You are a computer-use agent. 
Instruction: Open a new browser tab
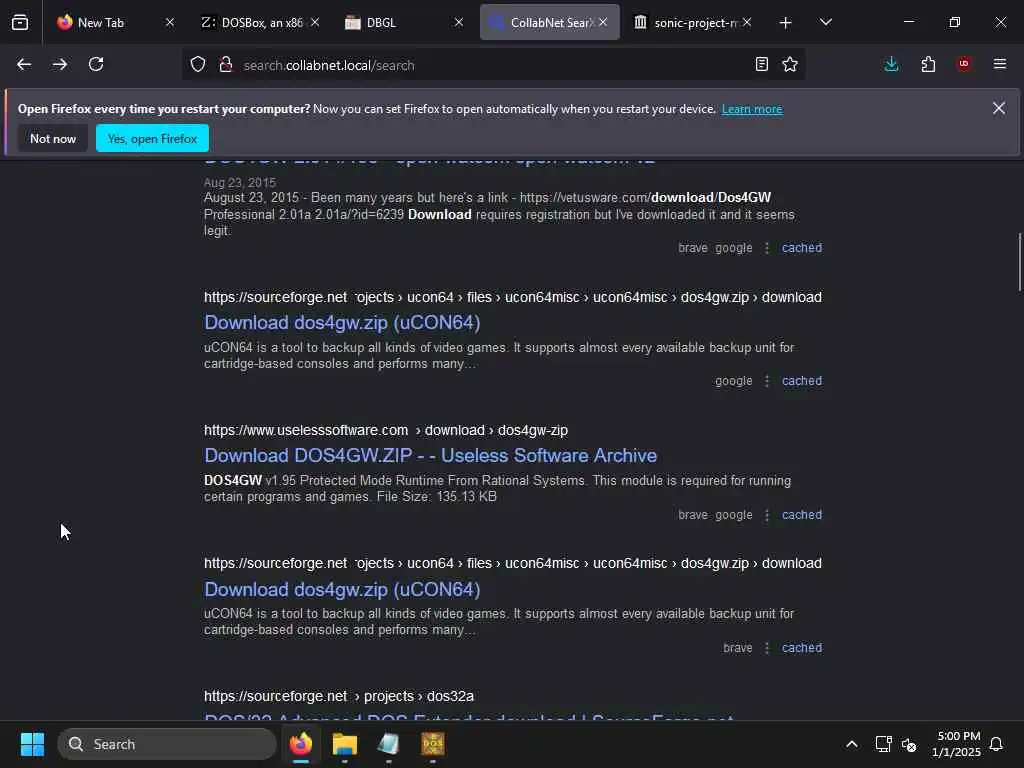[786, 23]
